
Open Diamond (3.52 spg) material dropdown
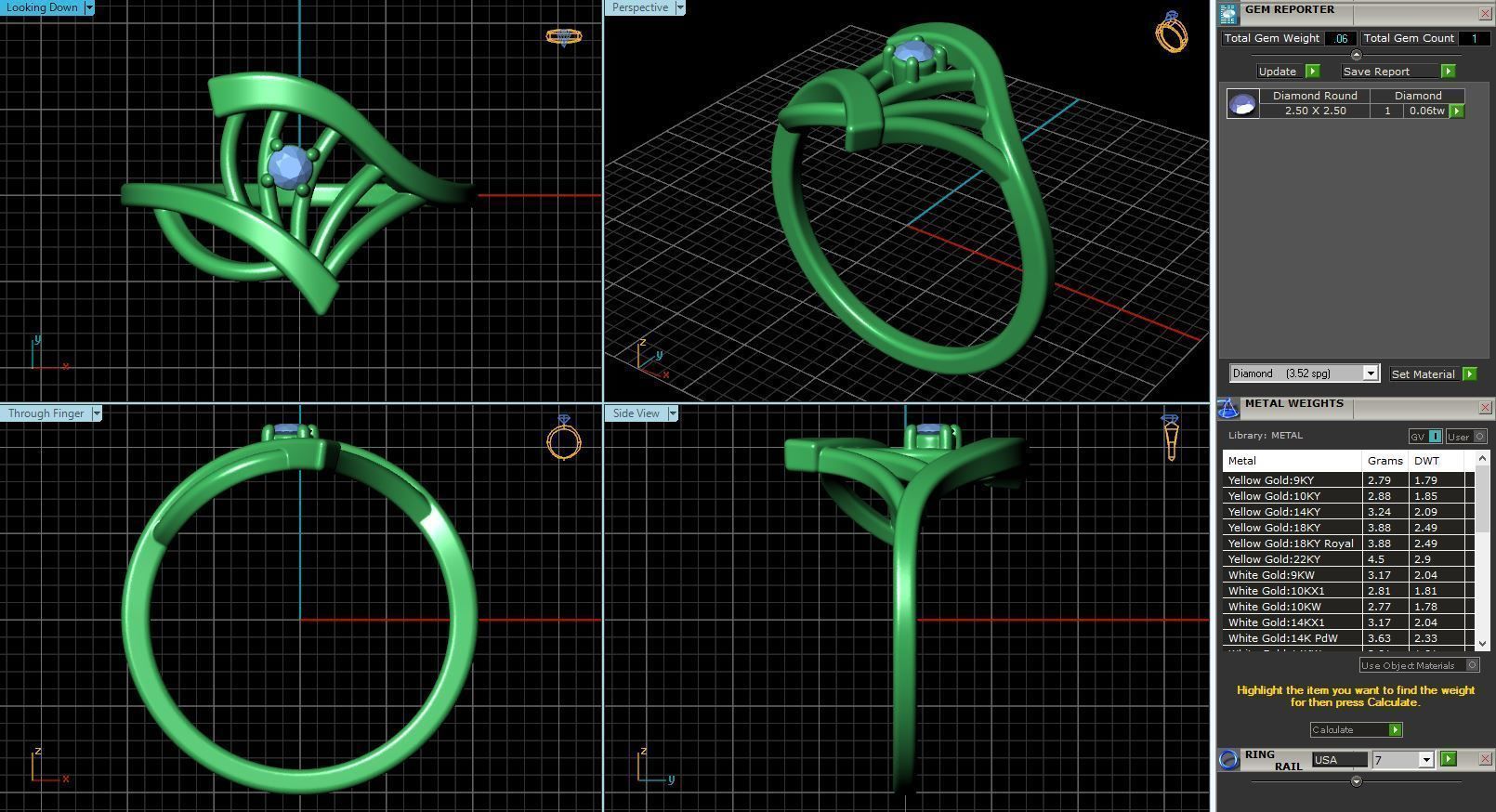(x=1370, y=373)
